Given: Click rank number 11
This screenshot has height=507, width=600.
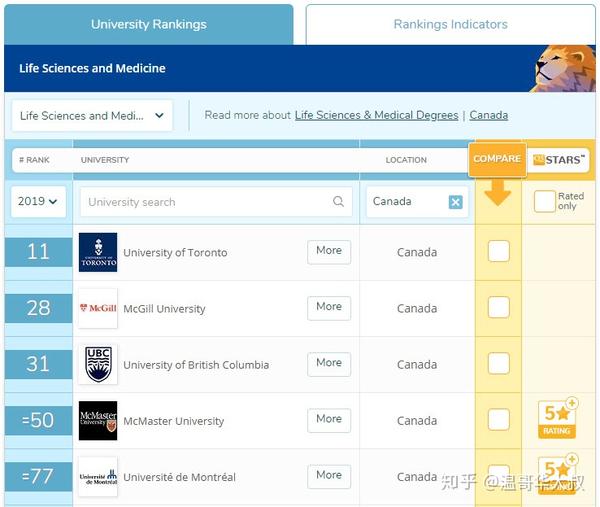Looking at the screenshot, I should pos(38,252).
